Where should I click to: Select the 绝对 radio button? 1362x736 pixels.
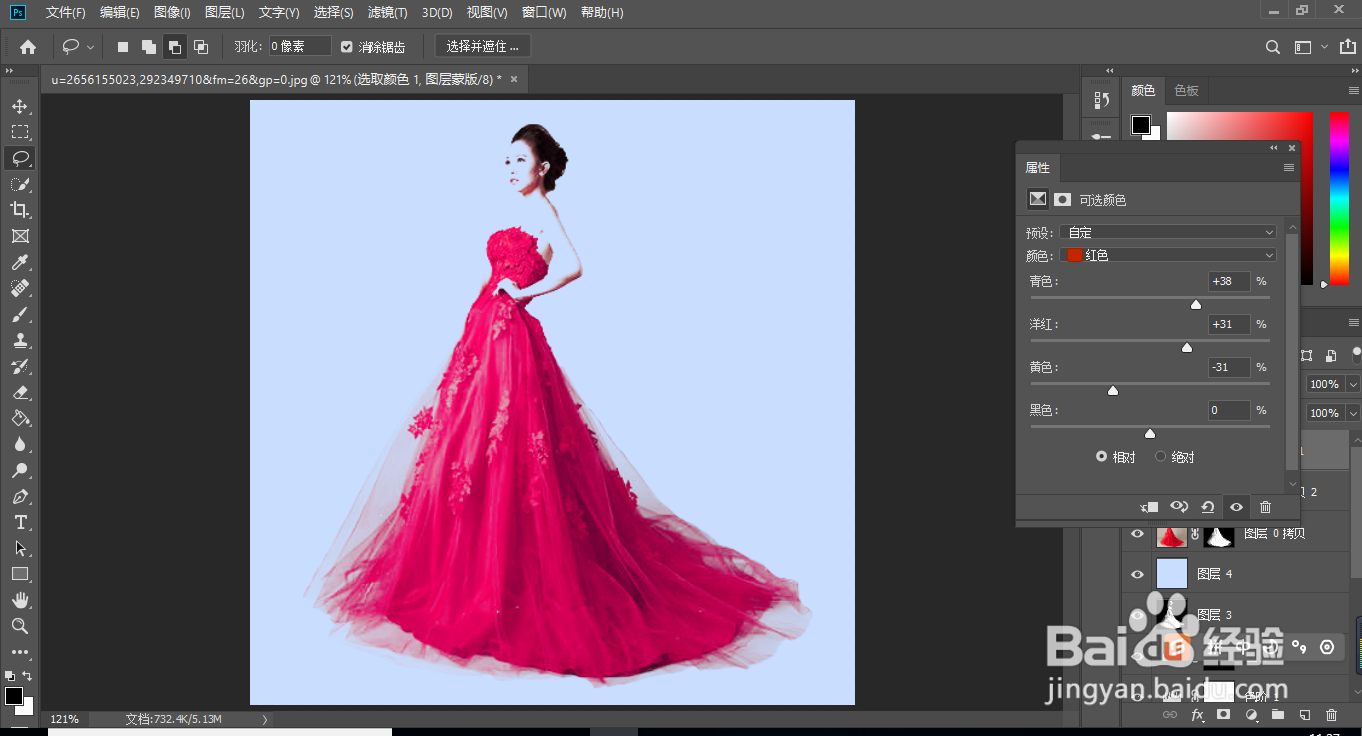click(x=1160, y=456)
